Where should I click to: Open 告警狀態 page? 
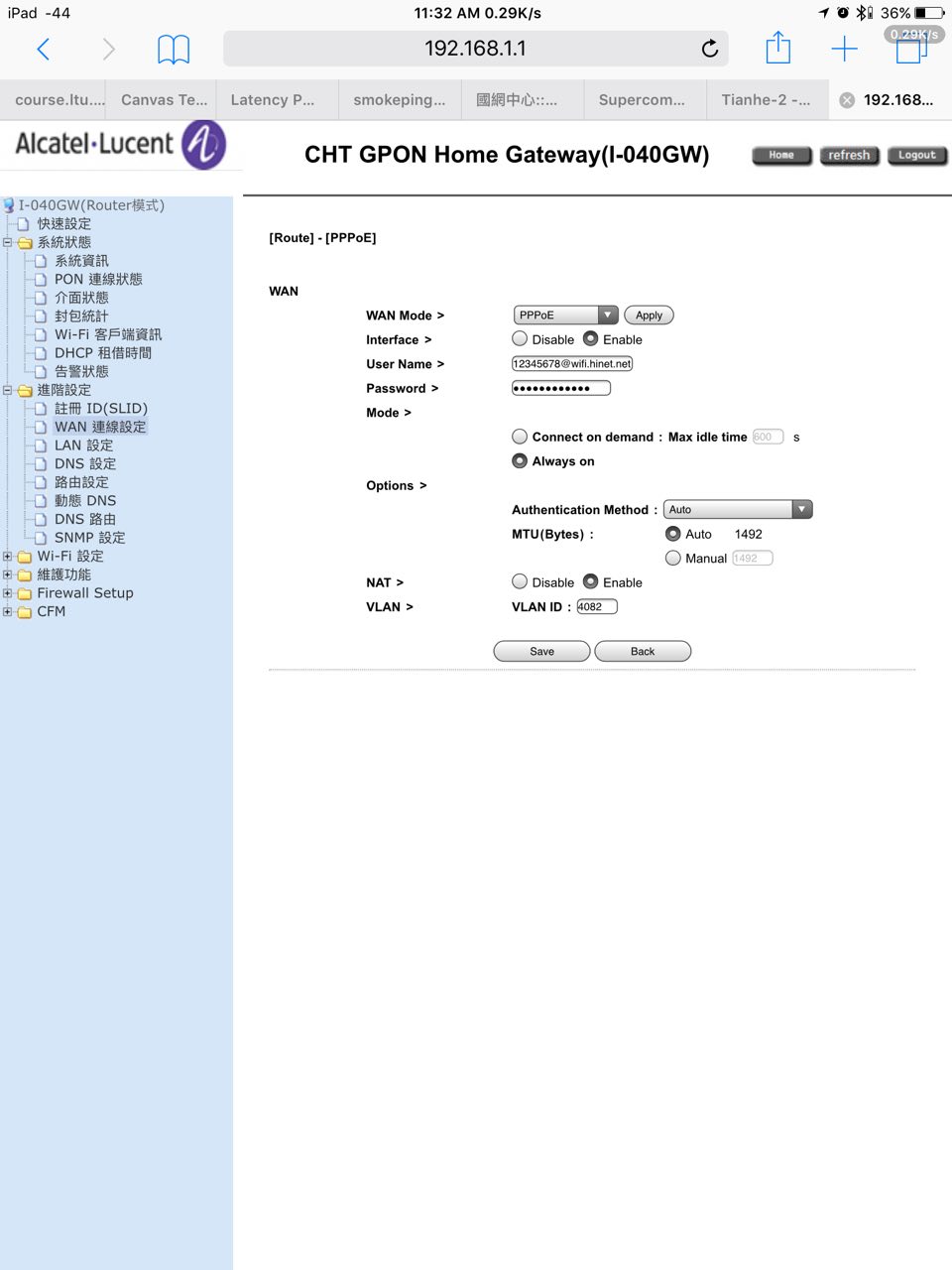(81, 372)
